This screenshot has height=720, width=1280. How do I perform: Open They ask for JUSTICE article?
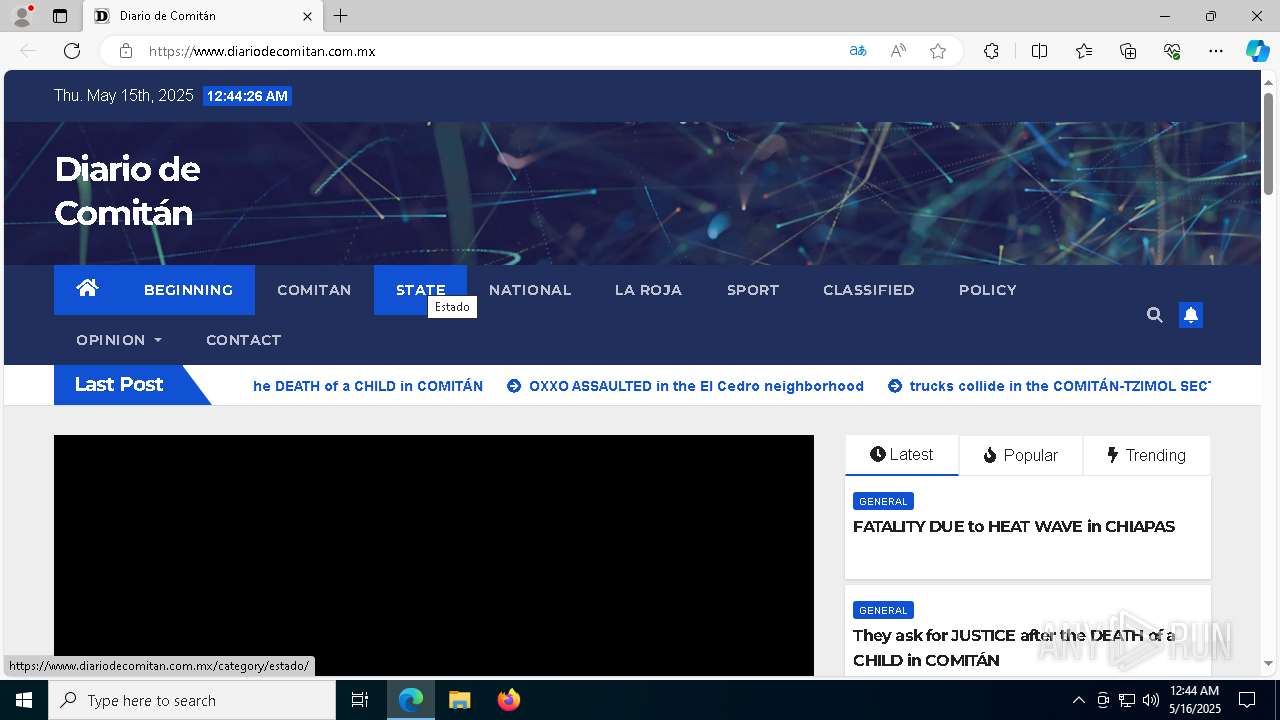click(x=1014, y=648)
